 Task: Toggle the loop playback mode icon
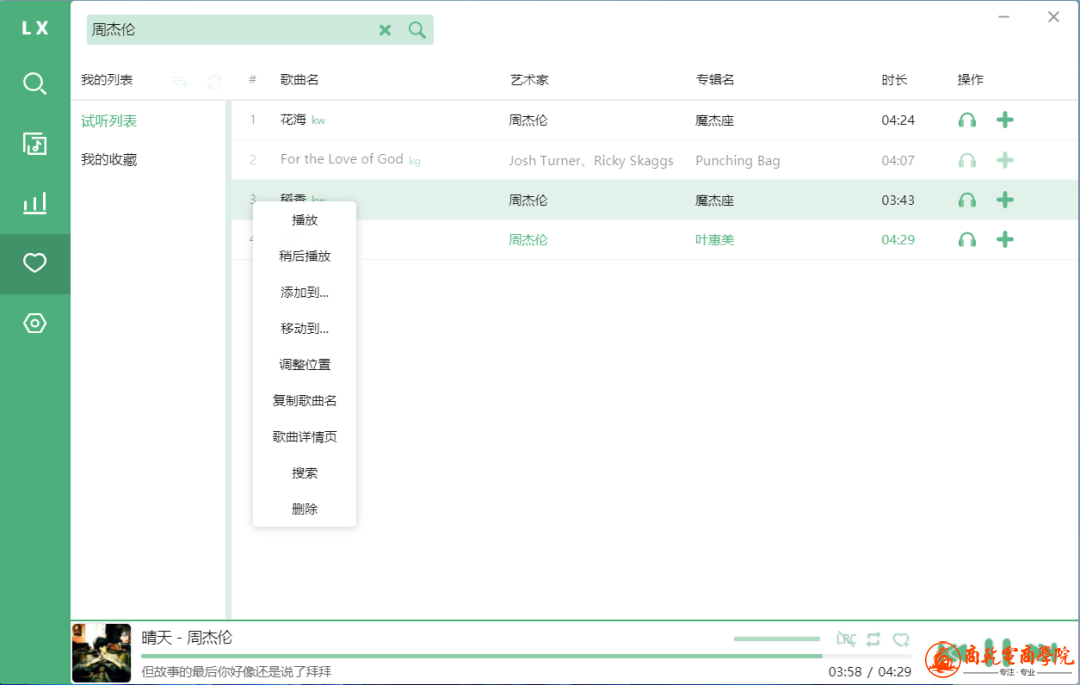point(874,639)
